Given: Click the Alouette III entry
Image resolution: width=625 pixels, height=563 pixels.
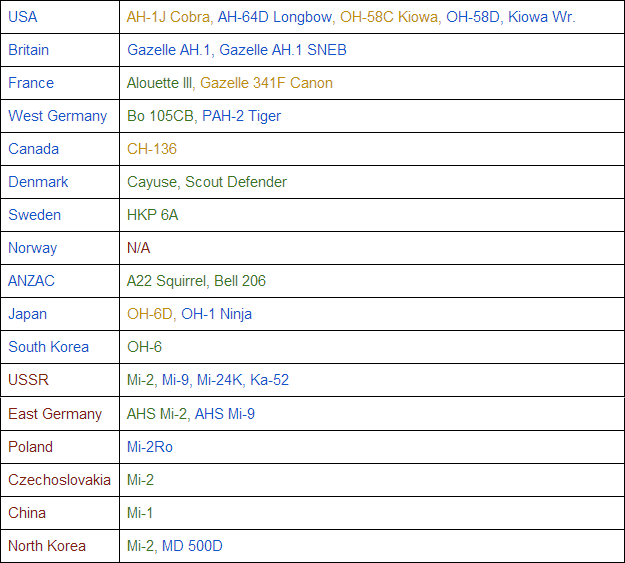Looking at the screenshot, I should 159,83.
